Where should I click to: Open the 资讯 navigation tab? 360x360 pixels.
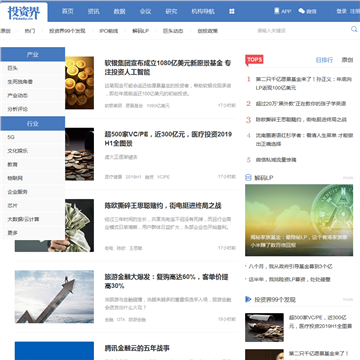pyautogui.click(x=94, y=11)
